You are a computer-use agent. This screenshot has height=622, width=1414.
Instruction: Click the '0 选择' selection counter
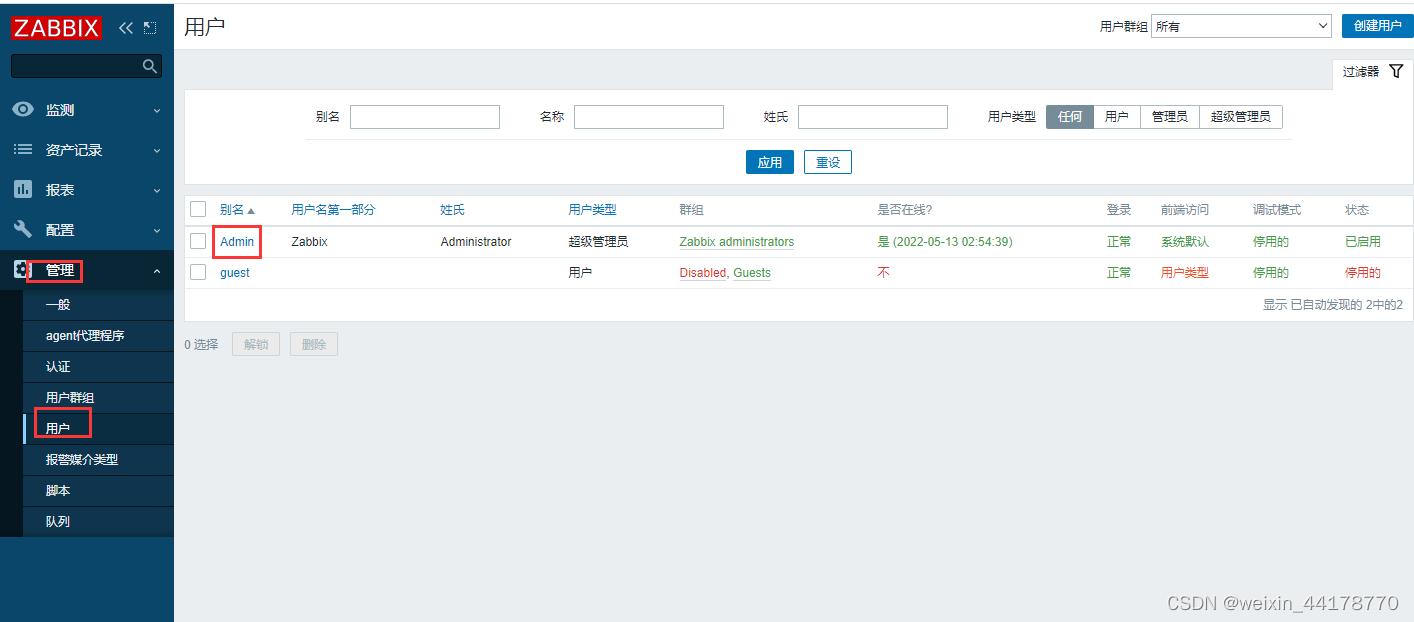pyautogui.click(x=201, y=344)
